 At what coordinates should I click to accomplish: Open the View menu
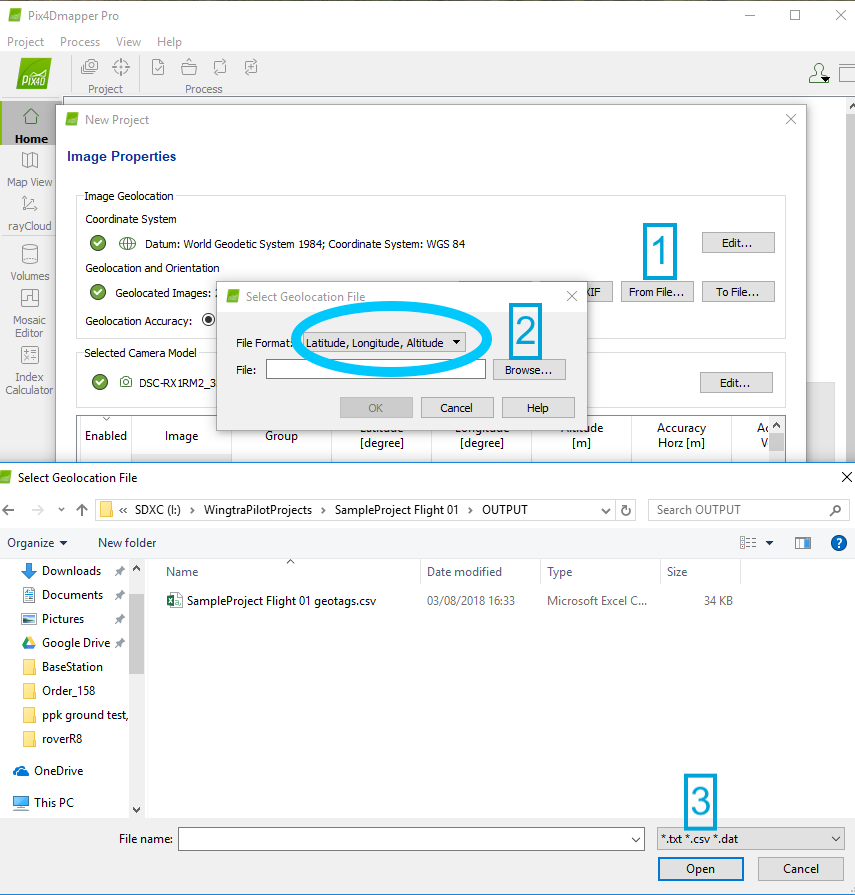click(128, 42)
